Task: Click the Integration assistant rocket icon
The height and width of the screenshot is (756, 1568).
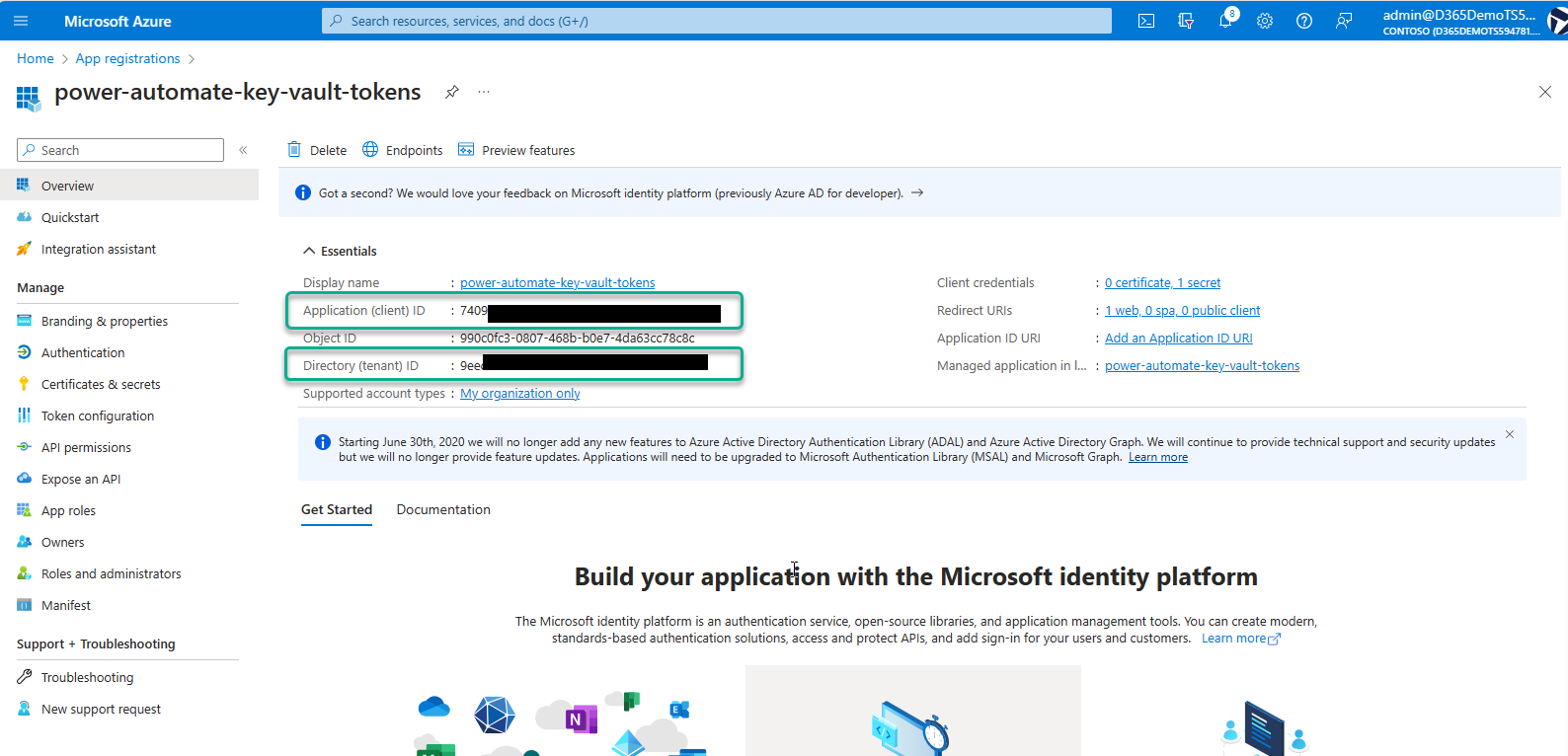Action: click(x=24, y=249)
